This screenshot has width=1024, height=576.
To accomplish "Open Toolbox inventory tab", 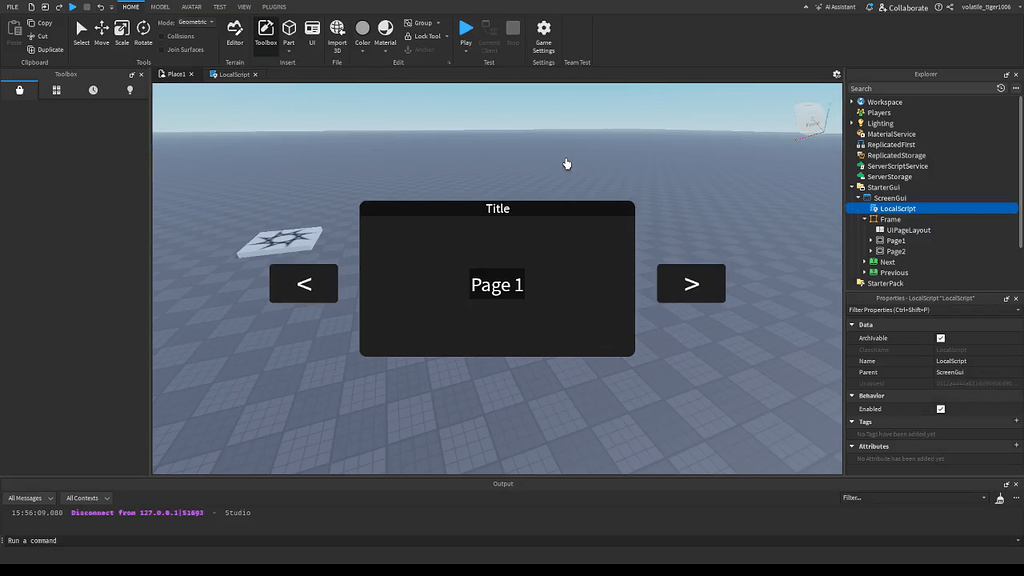I will [x=20, y=90].
